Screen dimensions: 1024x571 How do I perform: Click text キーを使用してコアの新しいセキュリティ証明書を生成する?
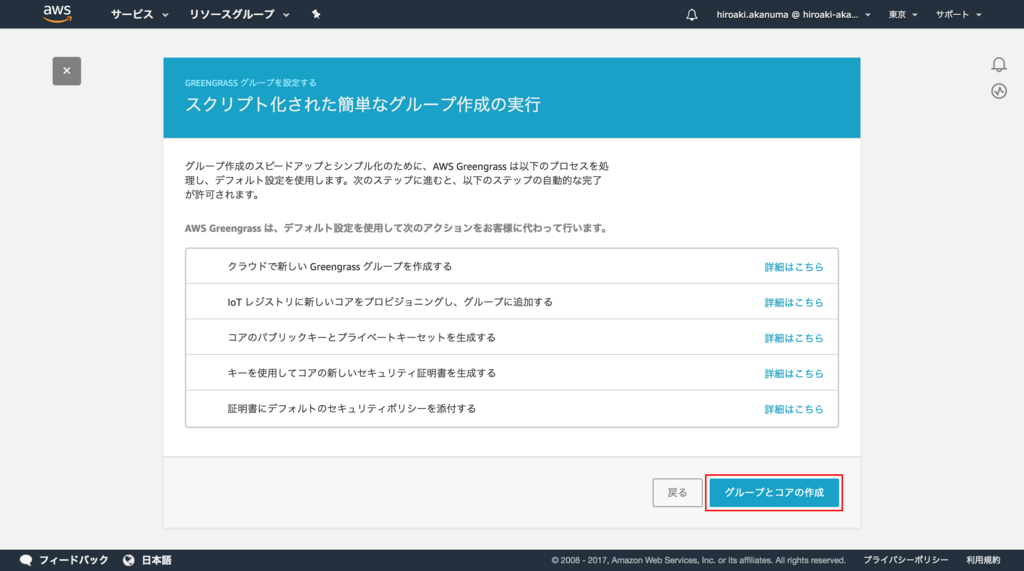click(x=361, y=373)
